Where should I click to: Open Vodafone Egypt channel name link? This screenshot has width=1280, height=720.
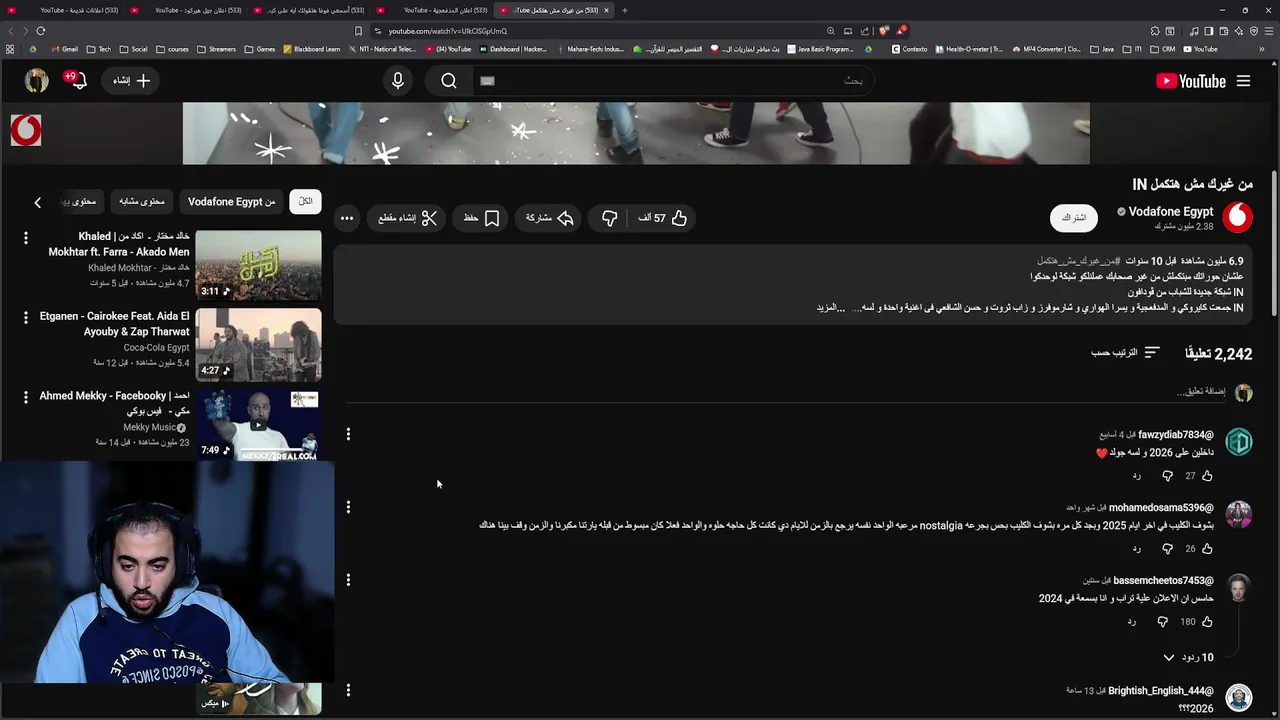click(x=1171, y=212)
